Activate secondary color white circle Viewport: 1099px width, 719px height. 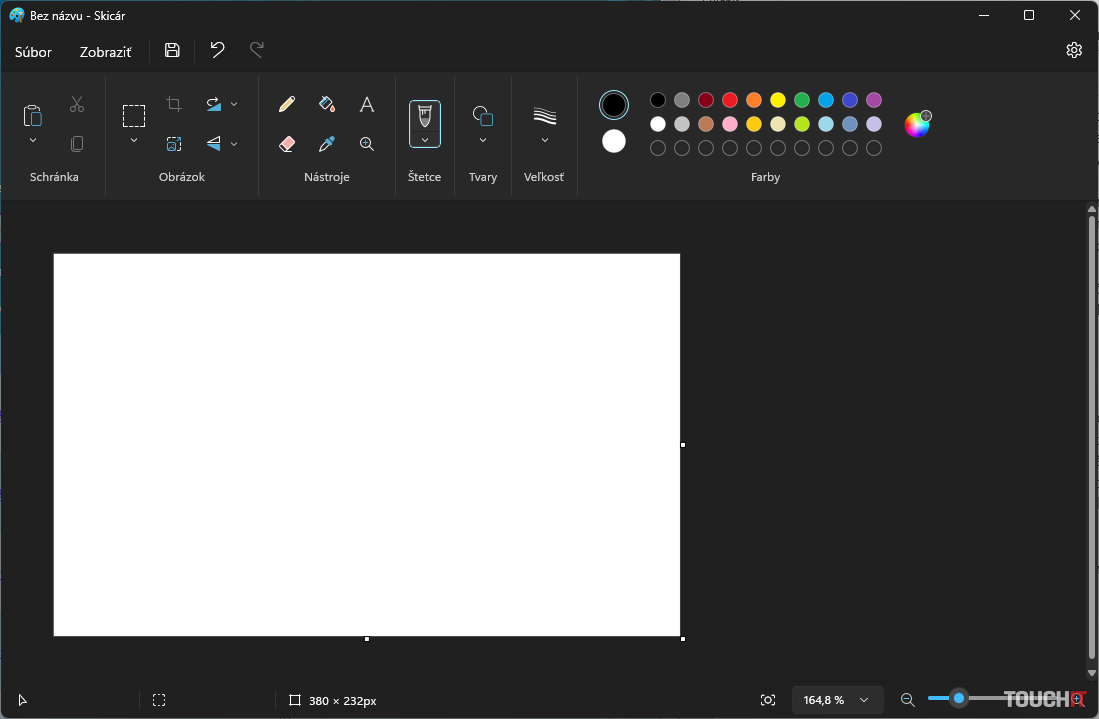tap(614, 141)
